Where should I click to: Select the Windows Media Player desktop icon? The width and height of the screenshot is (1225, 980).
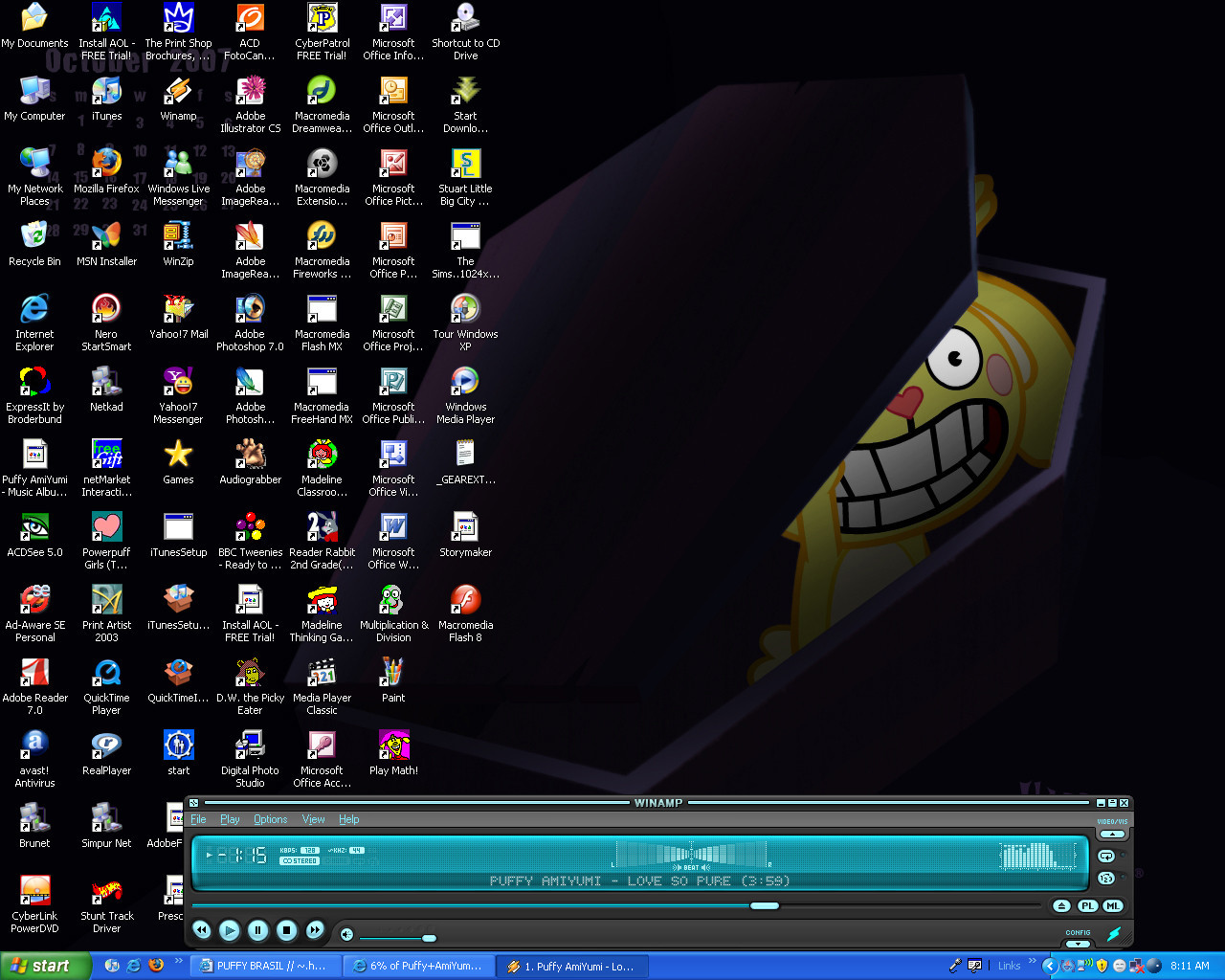click(x=465, y=395)
